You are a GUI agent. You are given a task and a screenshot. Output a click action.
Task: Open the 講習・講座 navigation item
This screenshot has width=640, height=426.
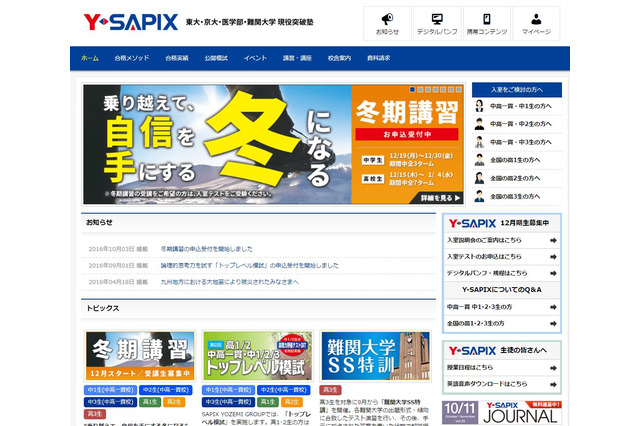(x=297, y=58)
